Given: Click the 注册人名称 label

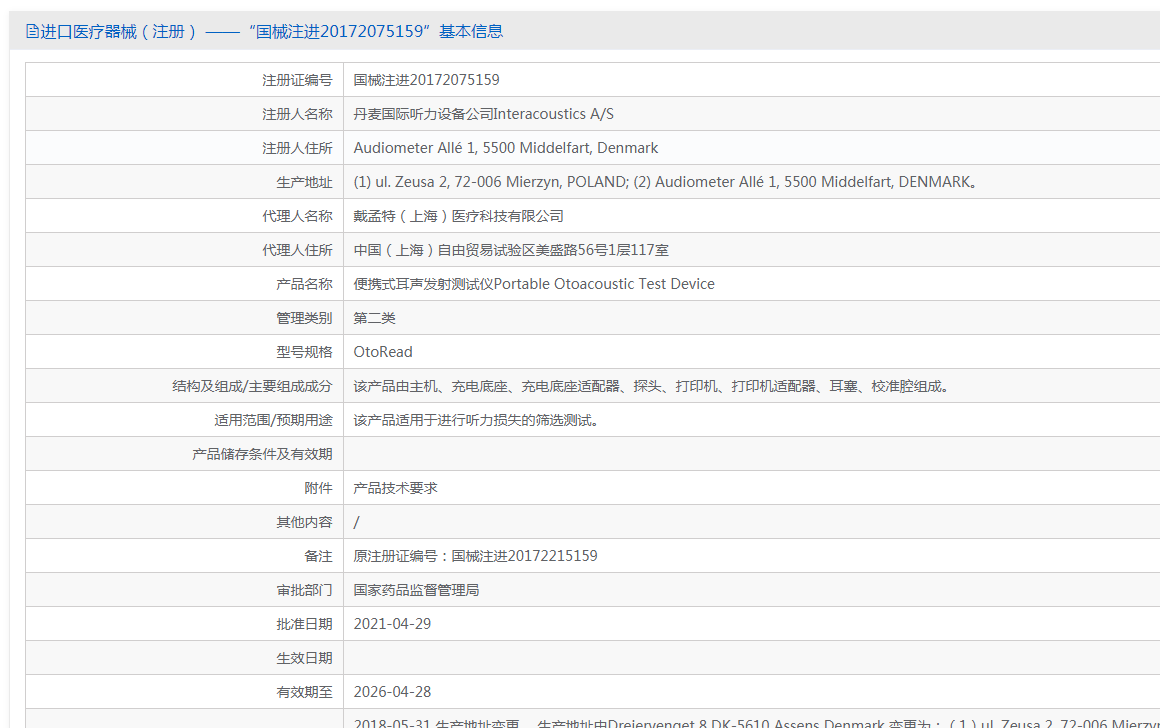Looking at the screenshot, I should point(297,114).
